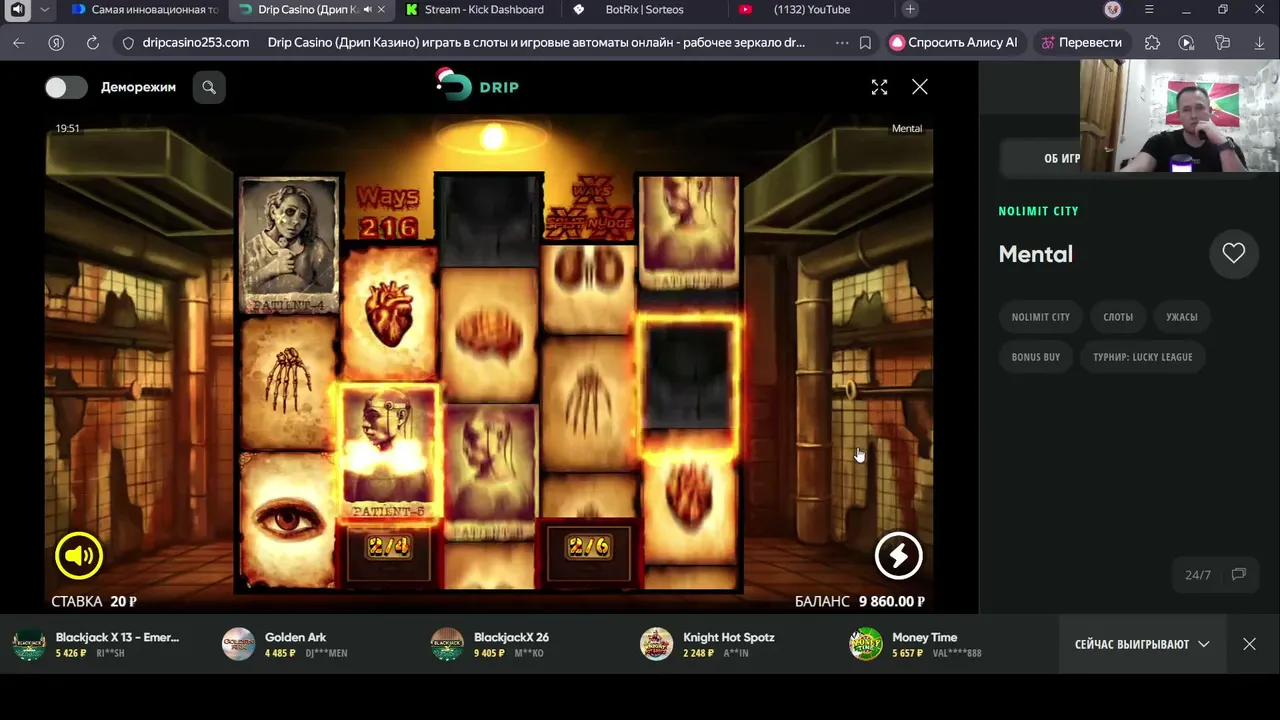Click the DRIP logo

[478, 85]
